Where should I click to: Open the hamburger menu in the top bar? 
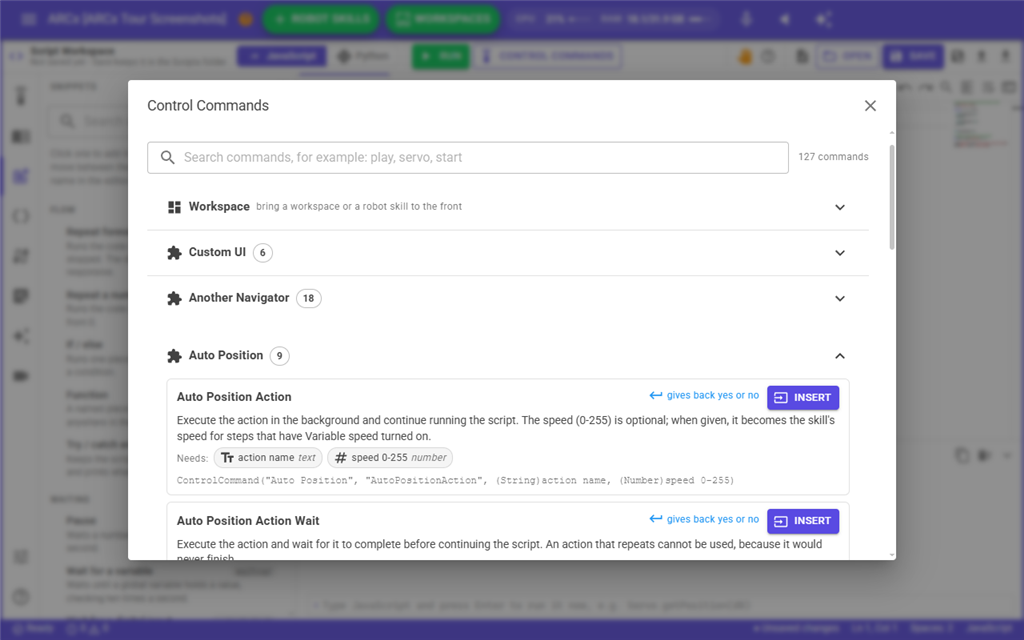pos(28,19)
